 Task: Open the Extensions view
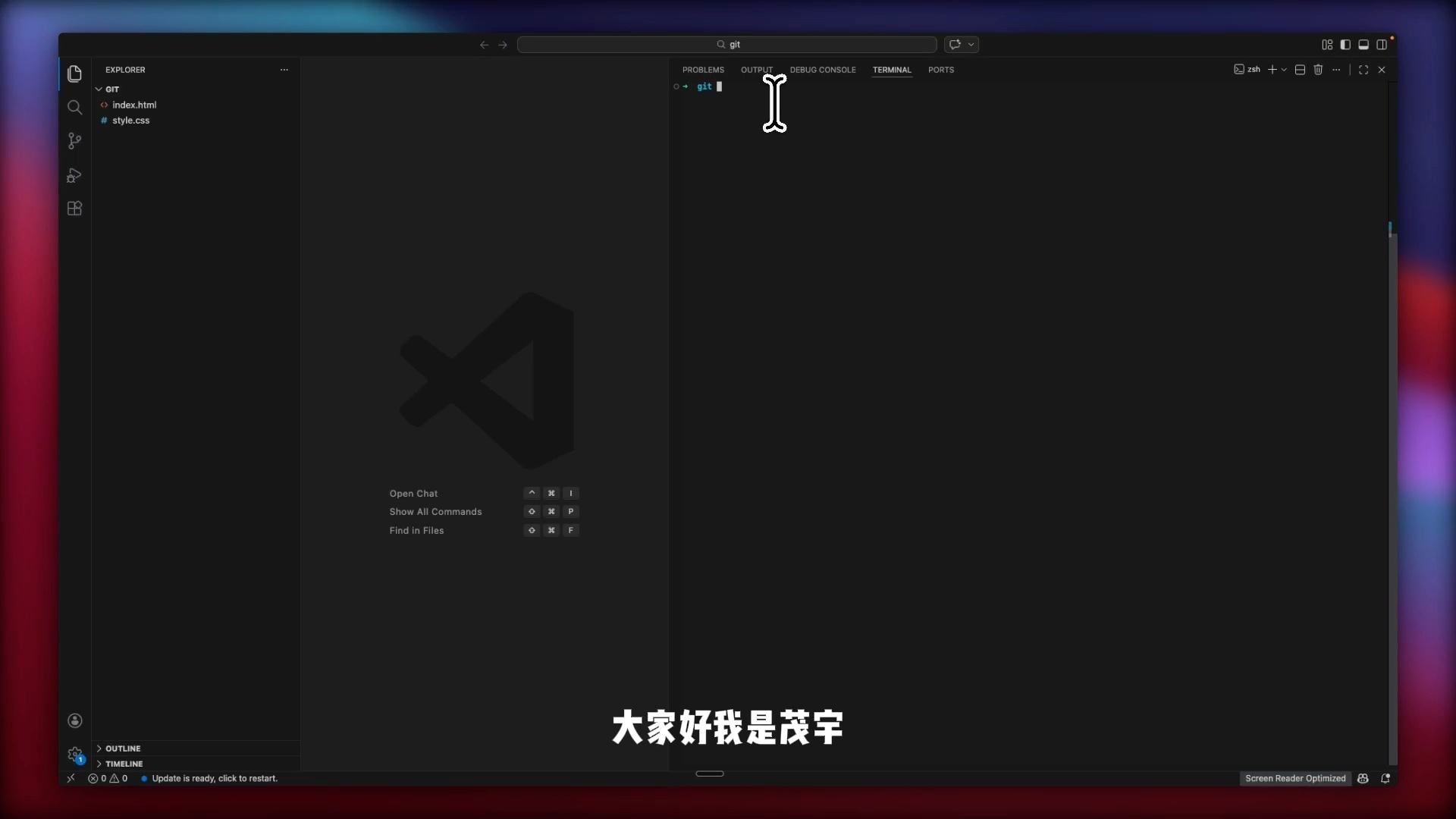point(74,209)
